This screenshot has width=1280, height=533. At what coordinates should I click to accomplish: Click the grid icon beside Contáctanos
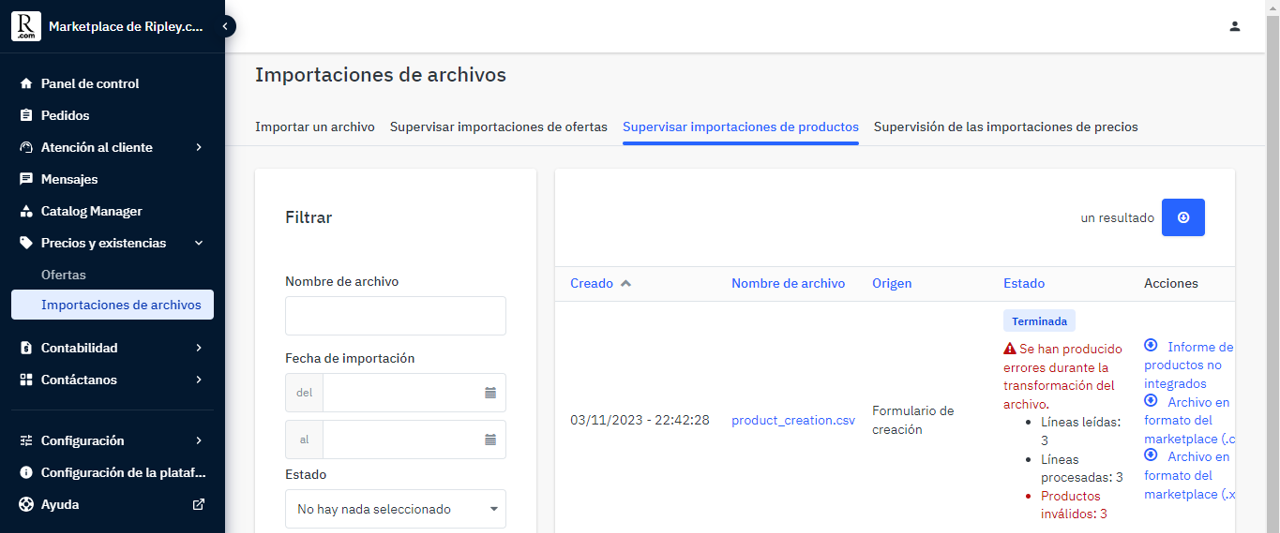[x=27, y=380]
